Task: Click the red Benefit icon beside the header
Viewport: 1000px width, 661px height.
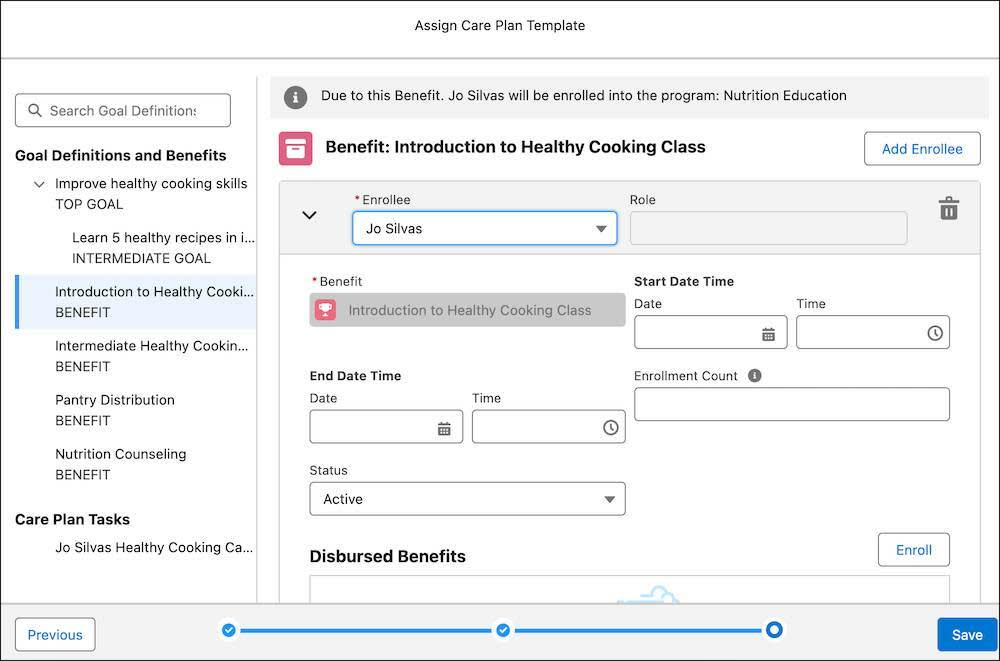Action: tap(296, 146)
